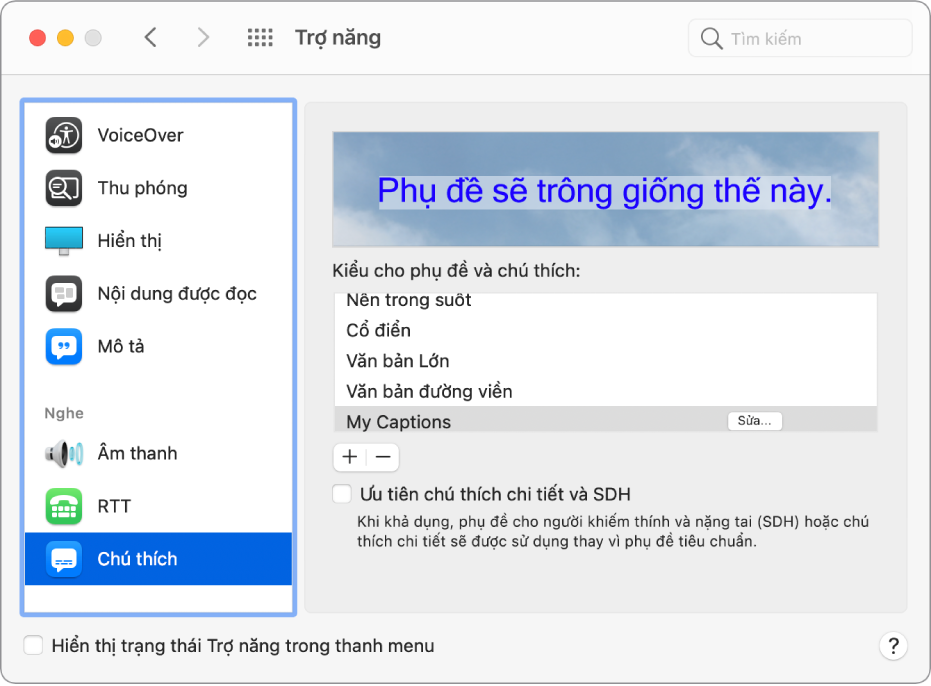Open the Show All preferences grid icon
The image size is (931, 686).
259,37
